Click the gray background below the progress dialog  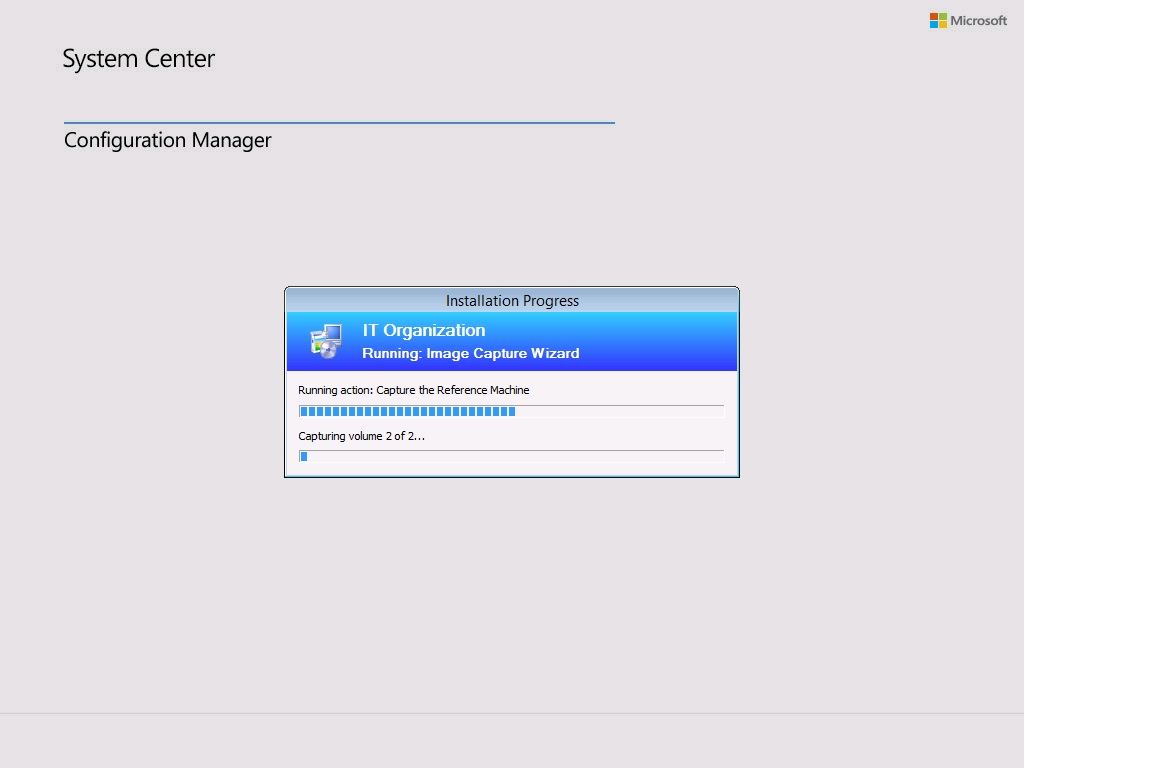pos(512,590)
